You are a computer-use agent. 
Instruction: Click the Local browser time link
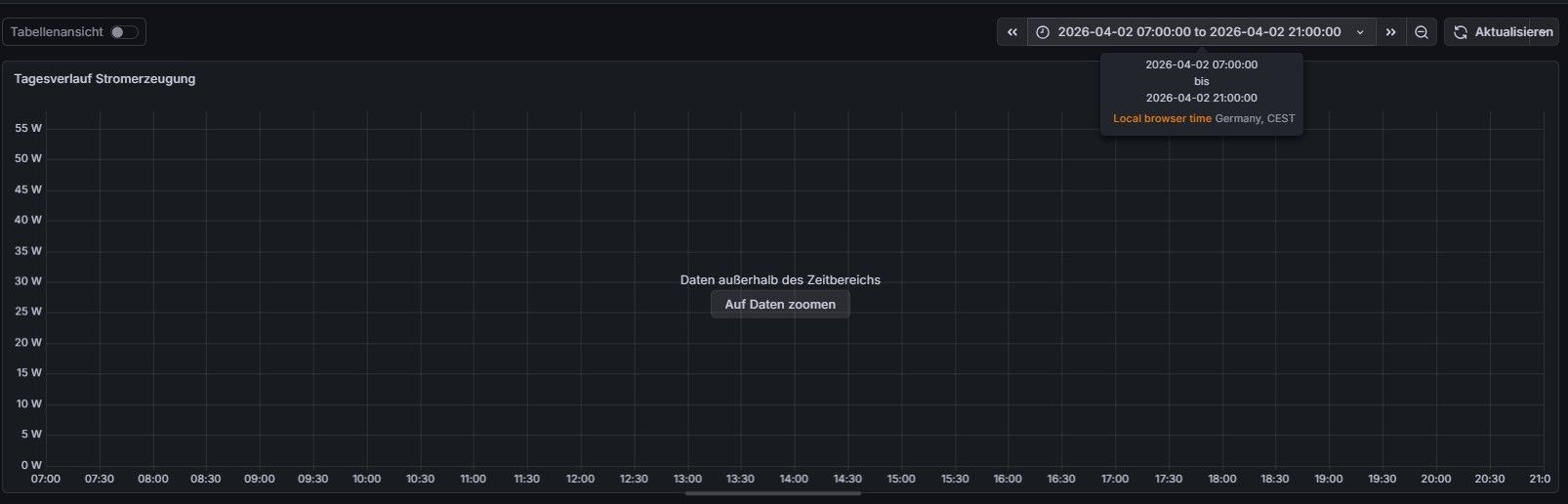pos(1162,118)
